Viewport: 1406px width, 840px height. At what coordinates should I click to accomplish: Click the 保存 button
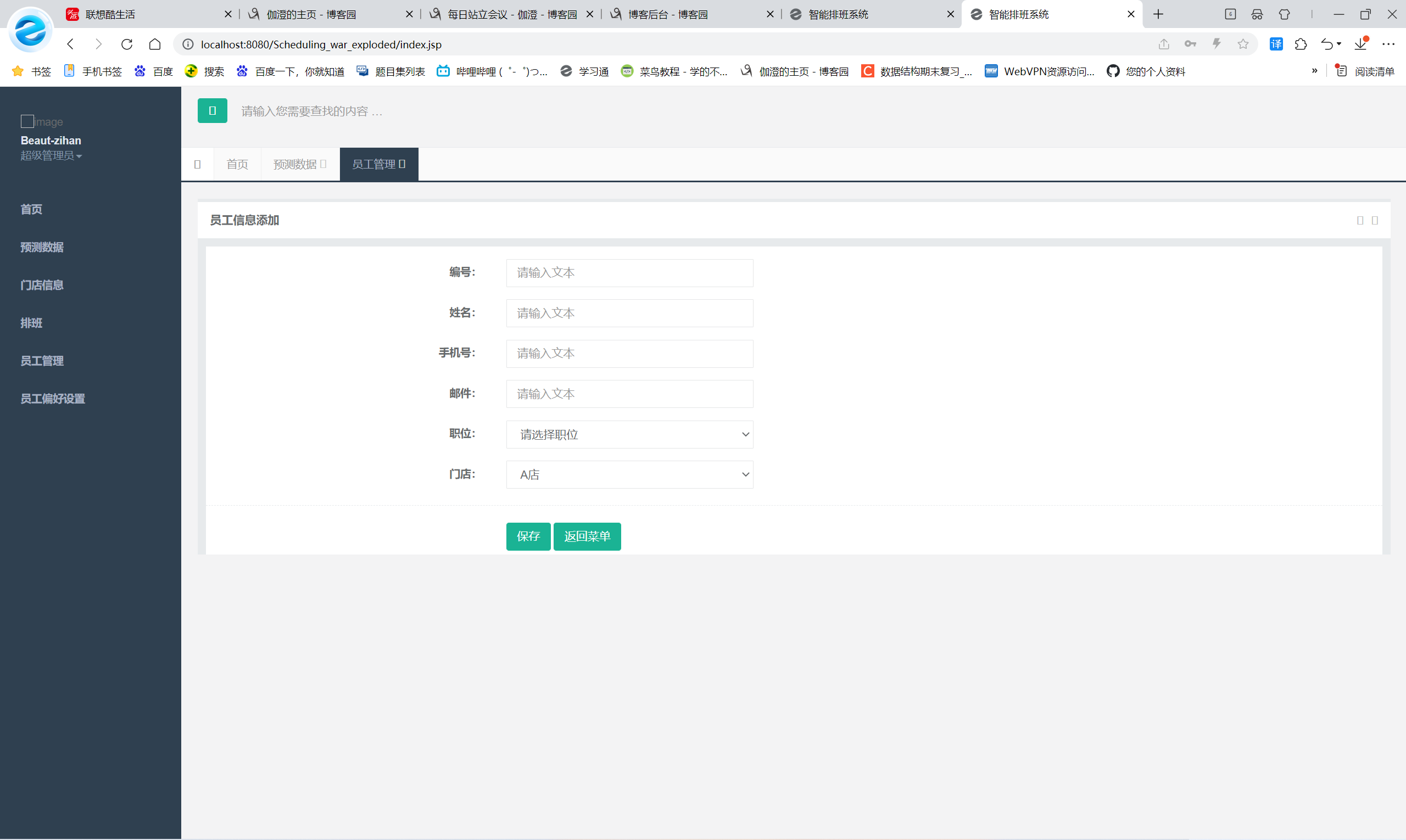[528, 536]
